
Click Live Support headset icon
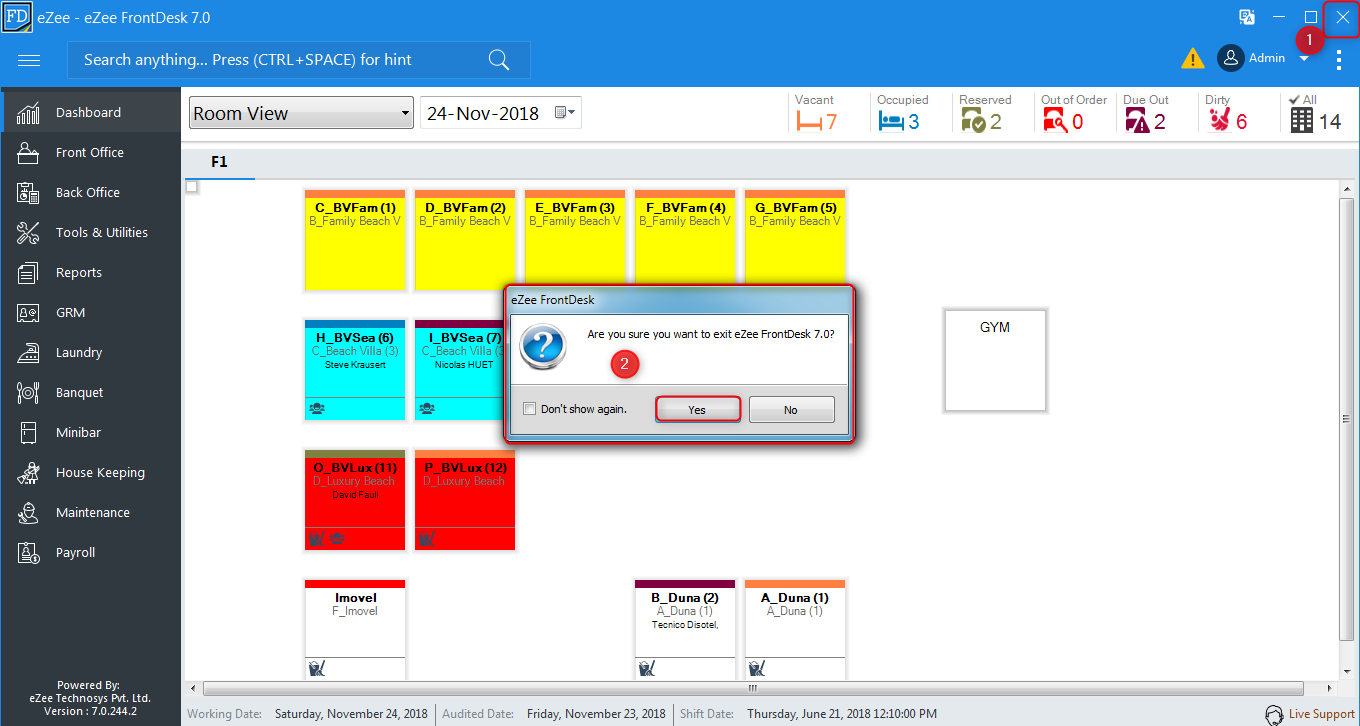pyautogui.click(x=1274, y=715)
